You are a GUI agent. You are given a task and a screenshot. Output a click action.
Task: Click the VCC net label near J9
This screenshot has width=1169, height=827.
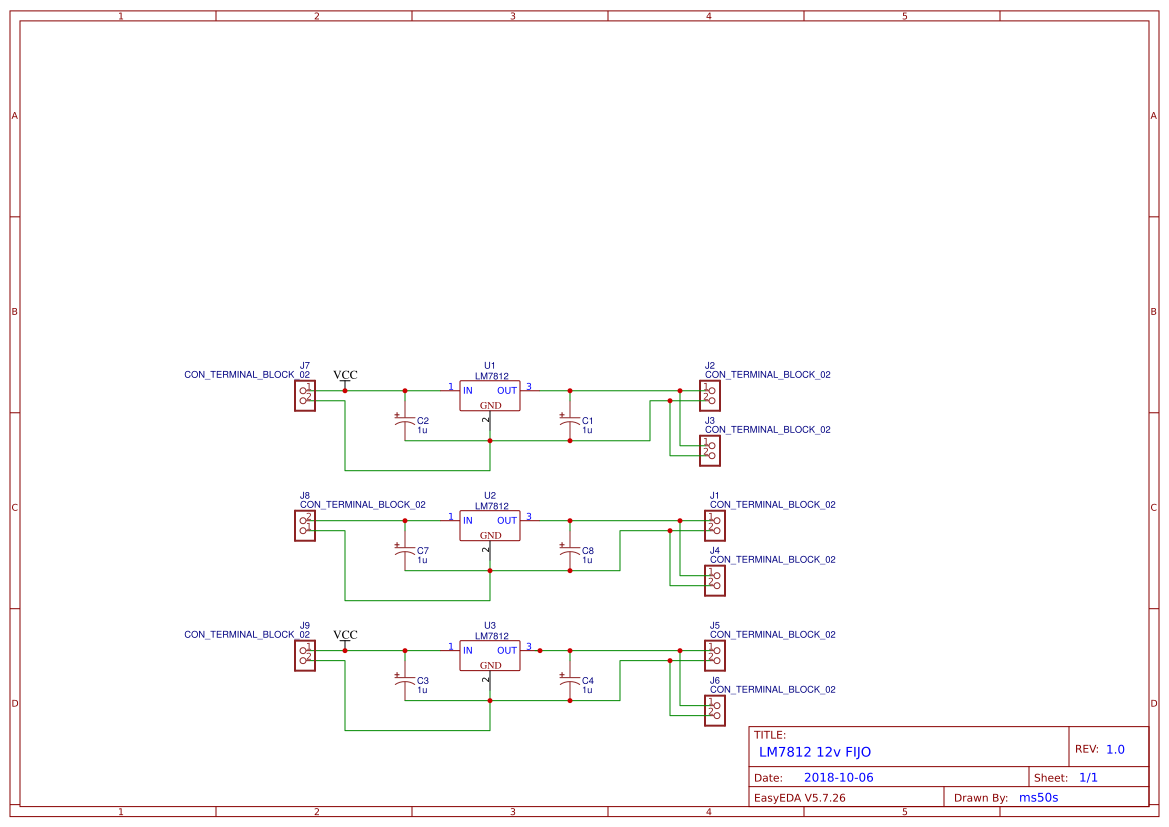(x=344, y=633)
